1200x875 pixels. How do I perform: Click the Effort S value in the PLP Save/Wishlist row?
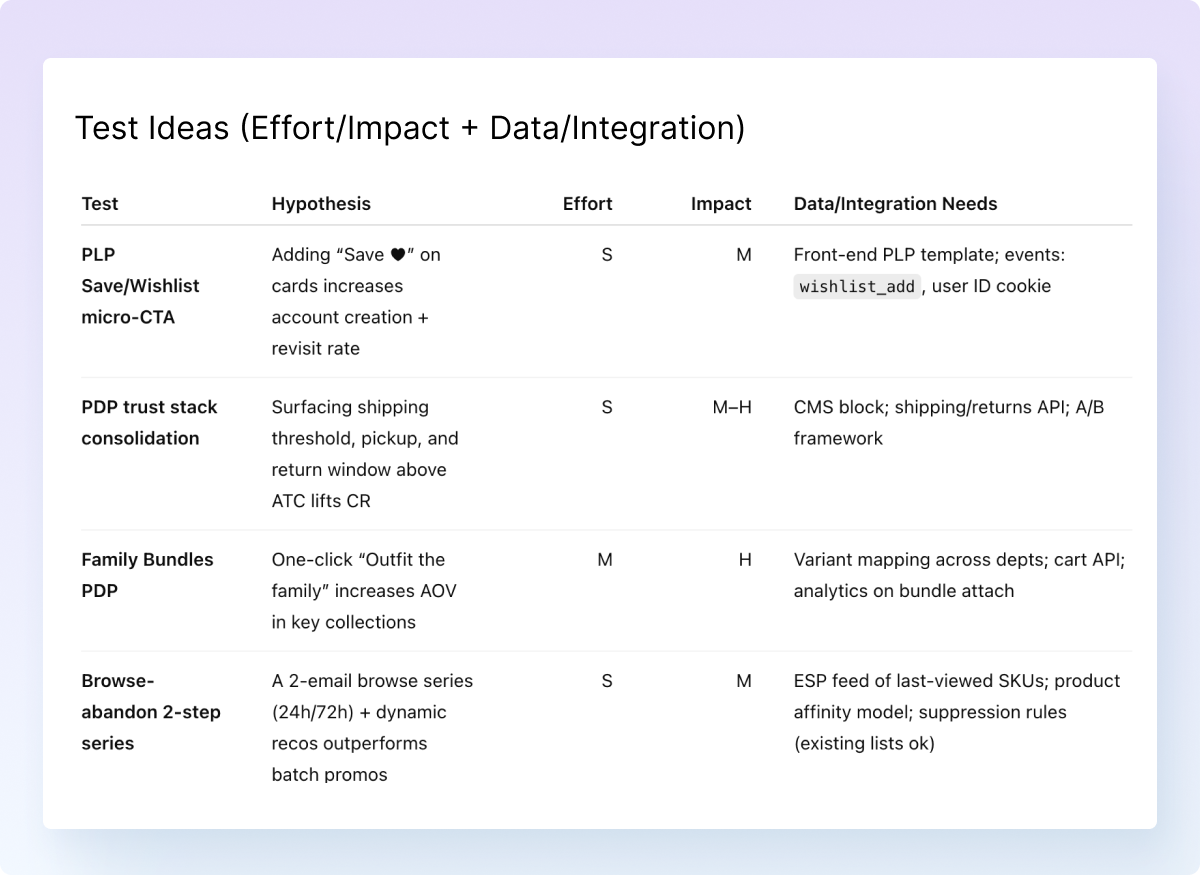pos(606,255)
